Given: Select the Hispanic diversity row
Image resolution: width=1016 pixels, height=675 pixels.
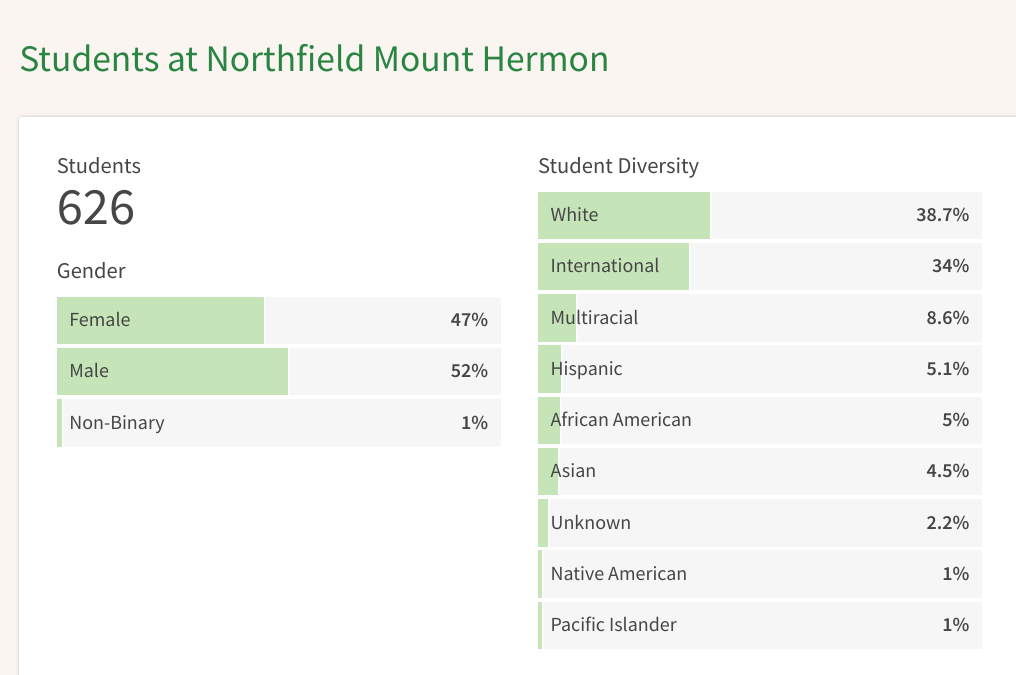Looking at the screenshot, I should 759,369.
